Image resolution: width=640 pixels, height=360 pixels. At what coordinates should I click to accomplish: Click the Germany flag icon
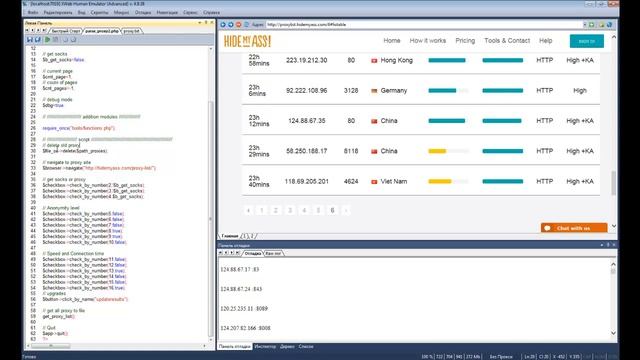pyautogui.click(x=374, y=91)
